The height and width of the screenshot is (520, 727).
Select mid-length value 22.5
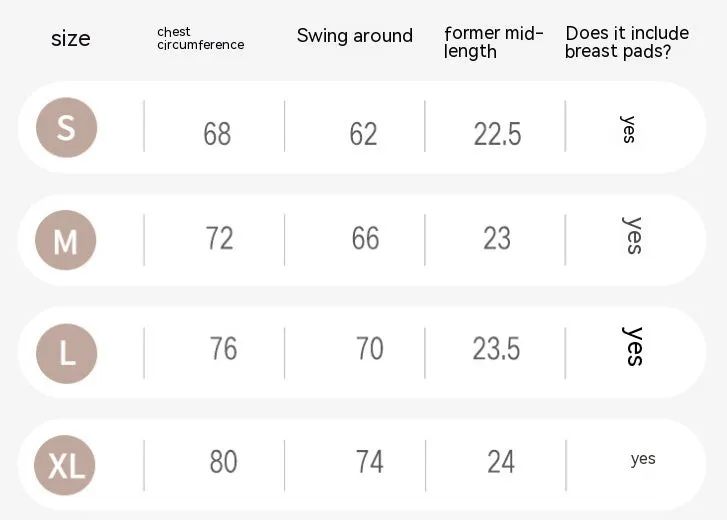(x=497, y=134)
